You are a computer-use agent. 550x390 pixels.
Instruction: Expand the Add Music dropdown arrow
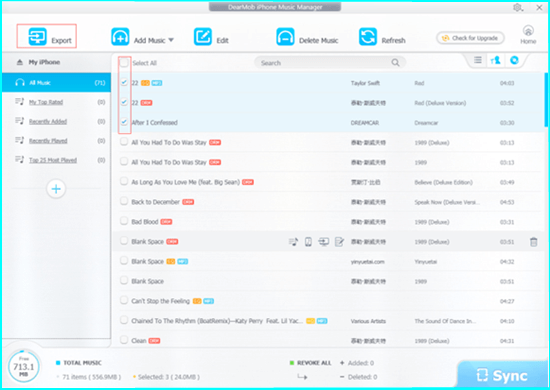[x=171, y=40]
